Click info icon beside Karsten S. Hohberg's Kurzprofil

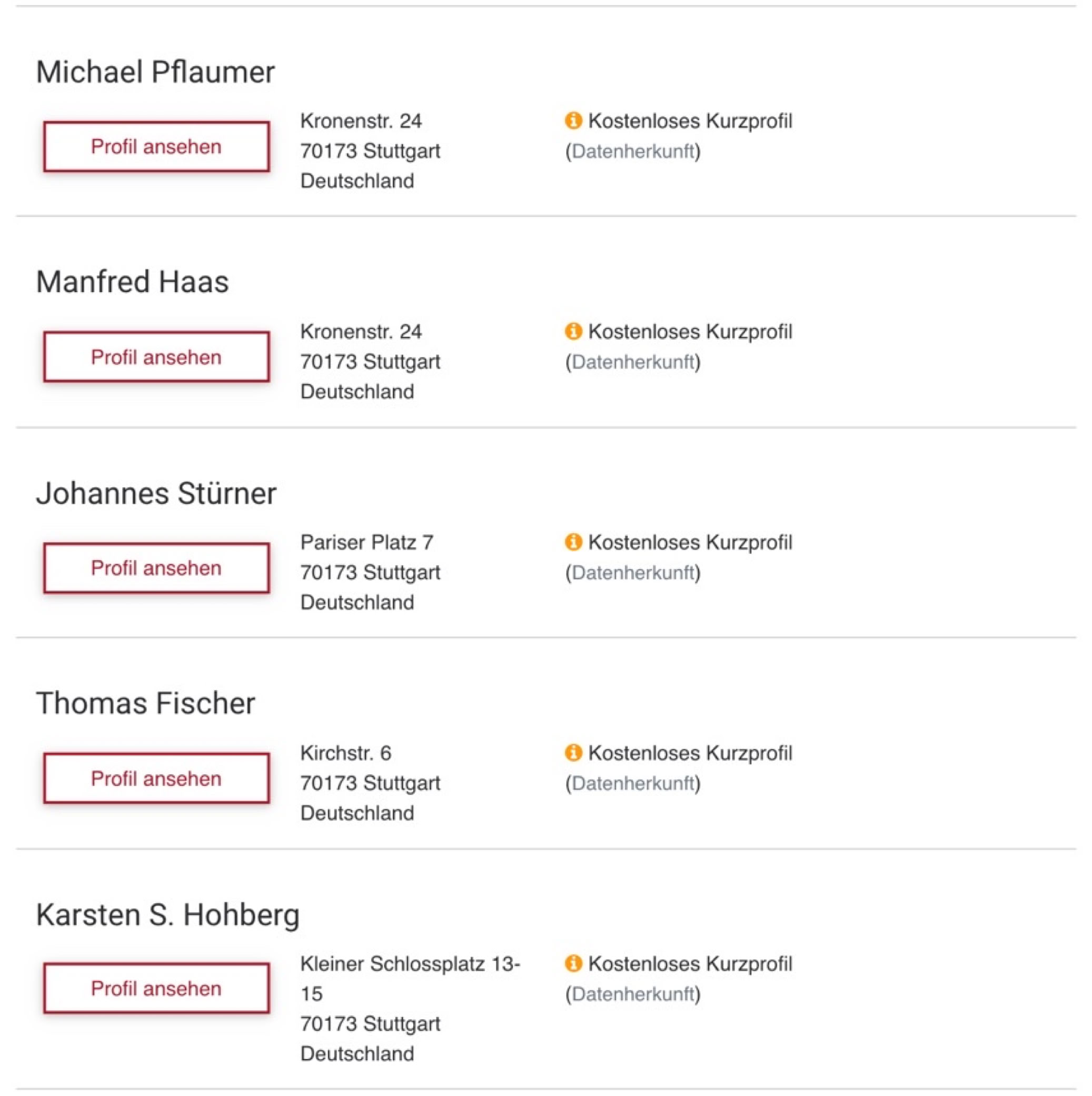[573, 963]
